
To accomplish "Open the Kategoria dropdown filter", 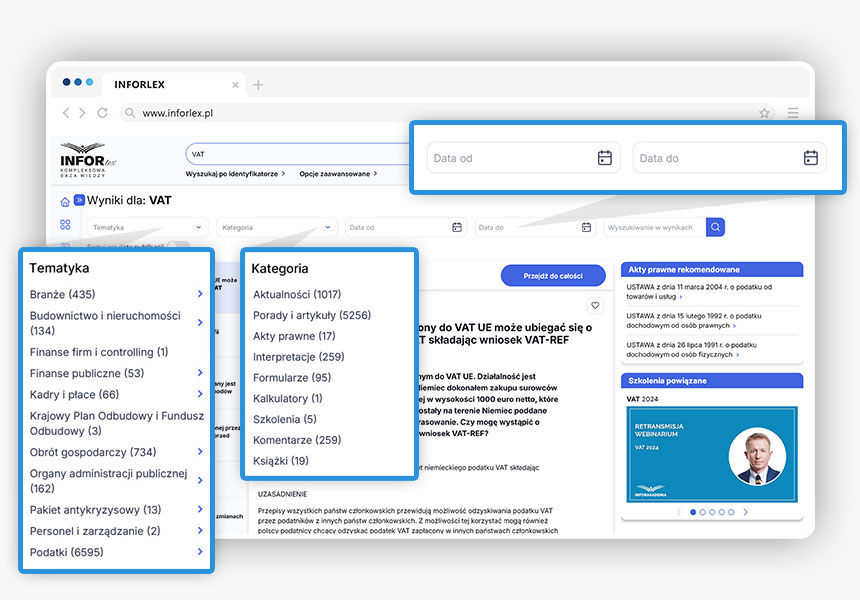I will point(277,227).
